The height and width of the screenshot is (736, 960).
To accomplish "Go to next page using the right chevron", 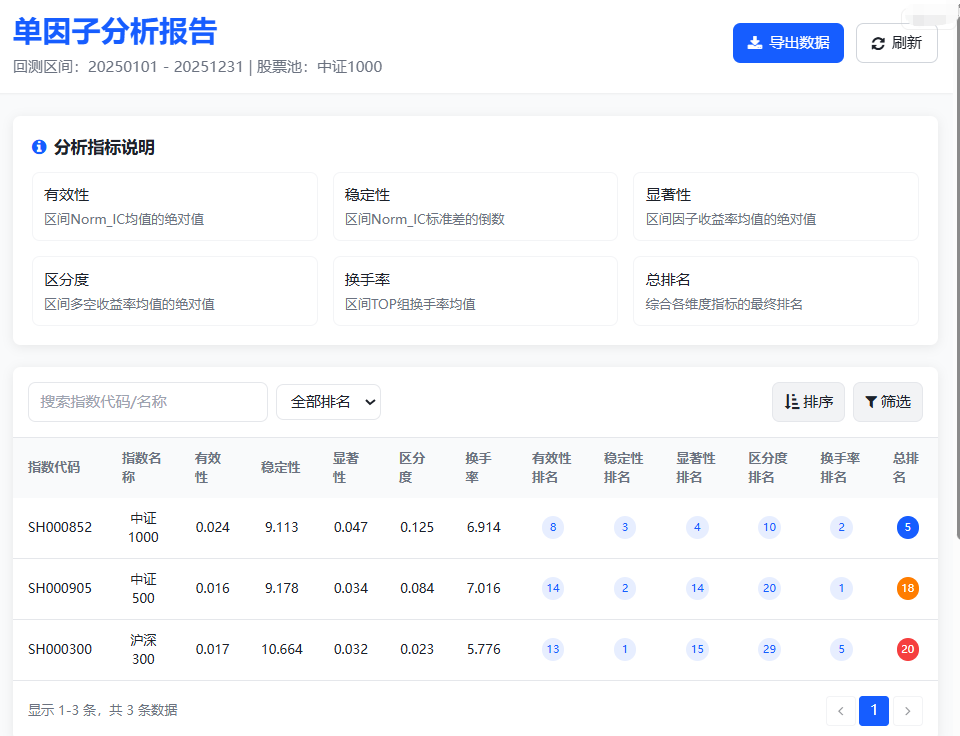I will coord(907,710).
